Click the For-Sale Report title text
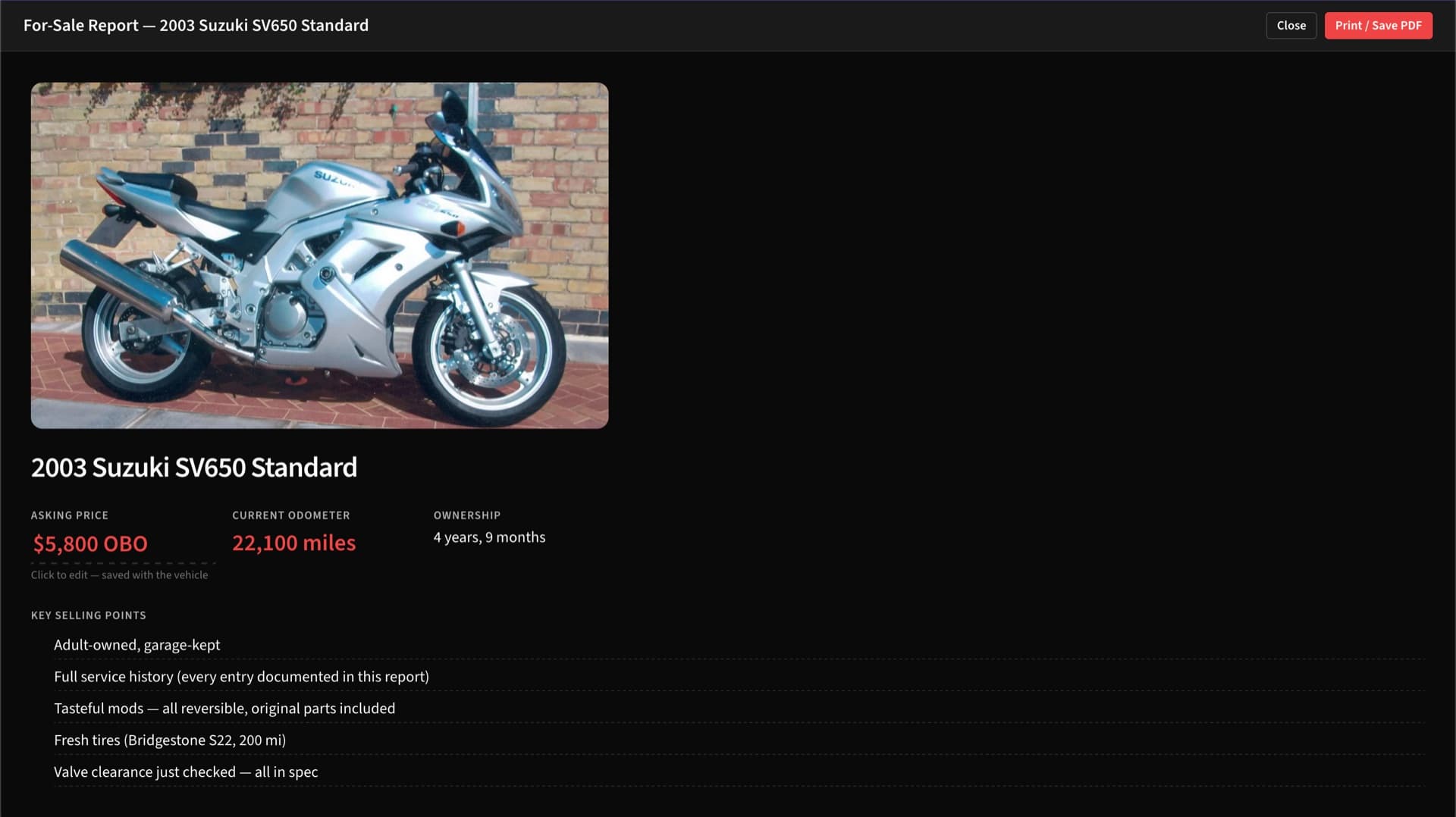1456x817 pixels. [x=196, y=26]
